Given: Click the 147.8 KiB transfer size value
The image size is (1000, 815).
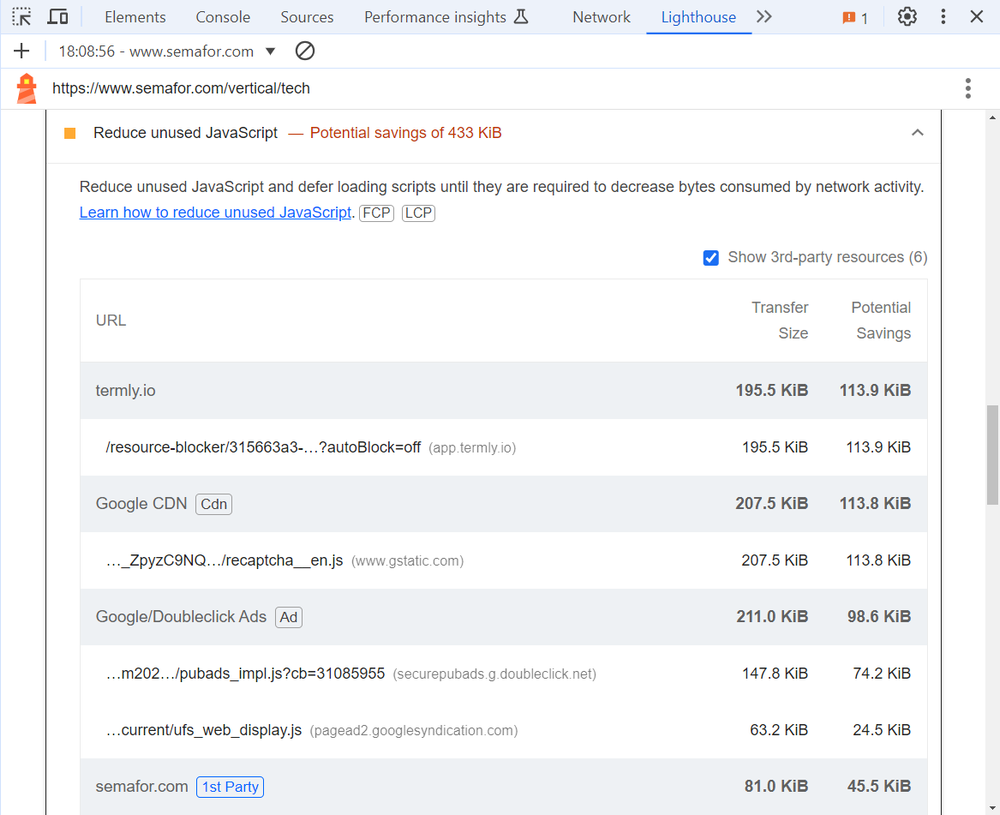Looking at the screenshot, I should click(x=775, y=673).
